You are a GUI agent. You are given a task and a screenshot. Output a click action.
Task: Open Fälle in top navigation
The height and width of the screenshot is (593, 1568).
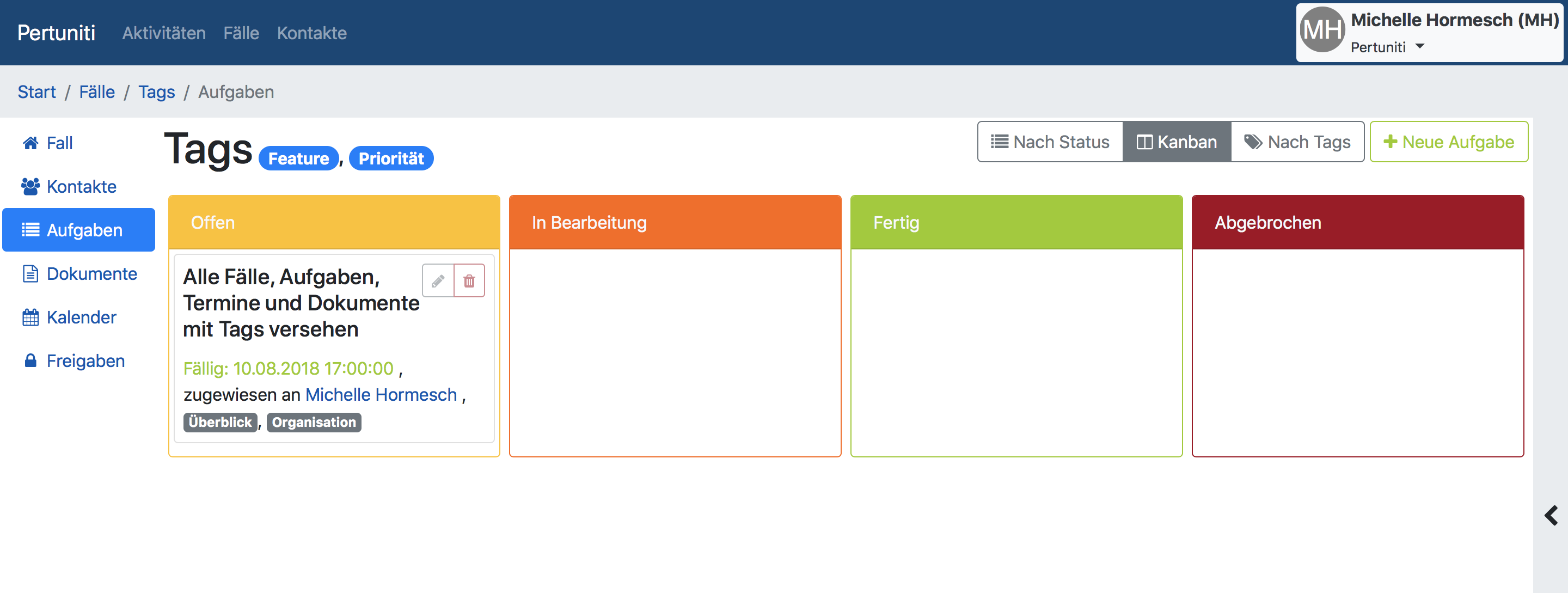point(241,33)
